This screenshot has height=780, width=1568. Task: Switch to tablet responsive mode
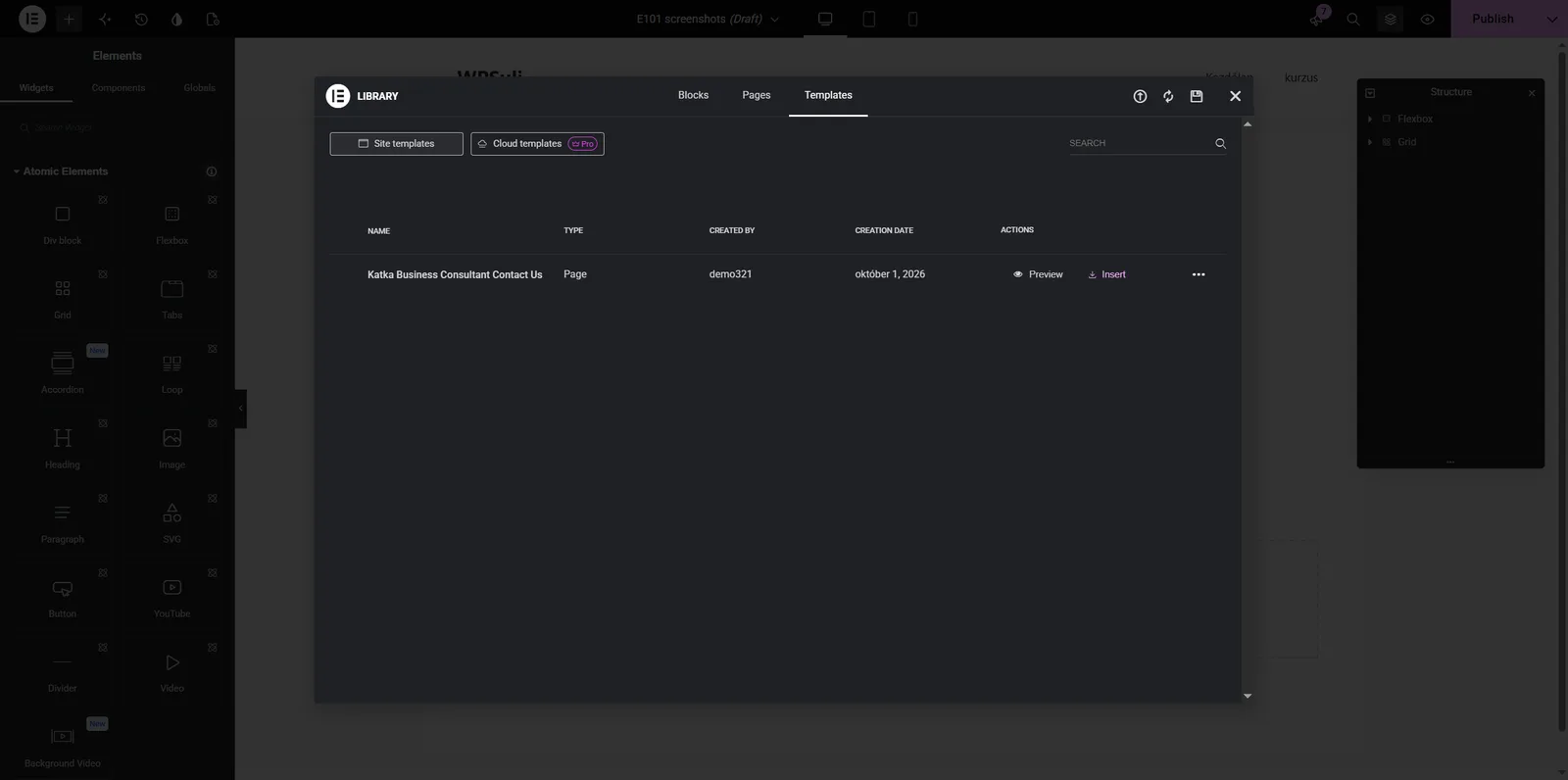[868, 19]
